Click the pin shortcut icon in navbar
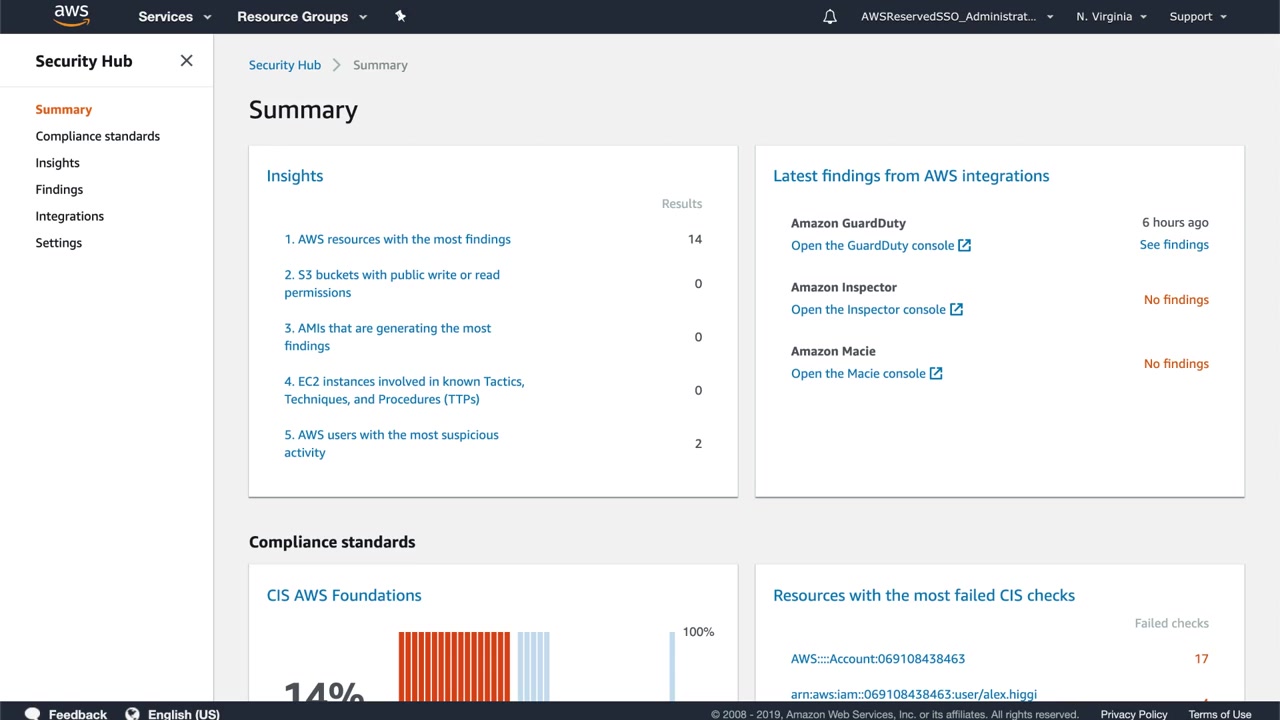1280x720 pixels. click(x=401, y=16)
